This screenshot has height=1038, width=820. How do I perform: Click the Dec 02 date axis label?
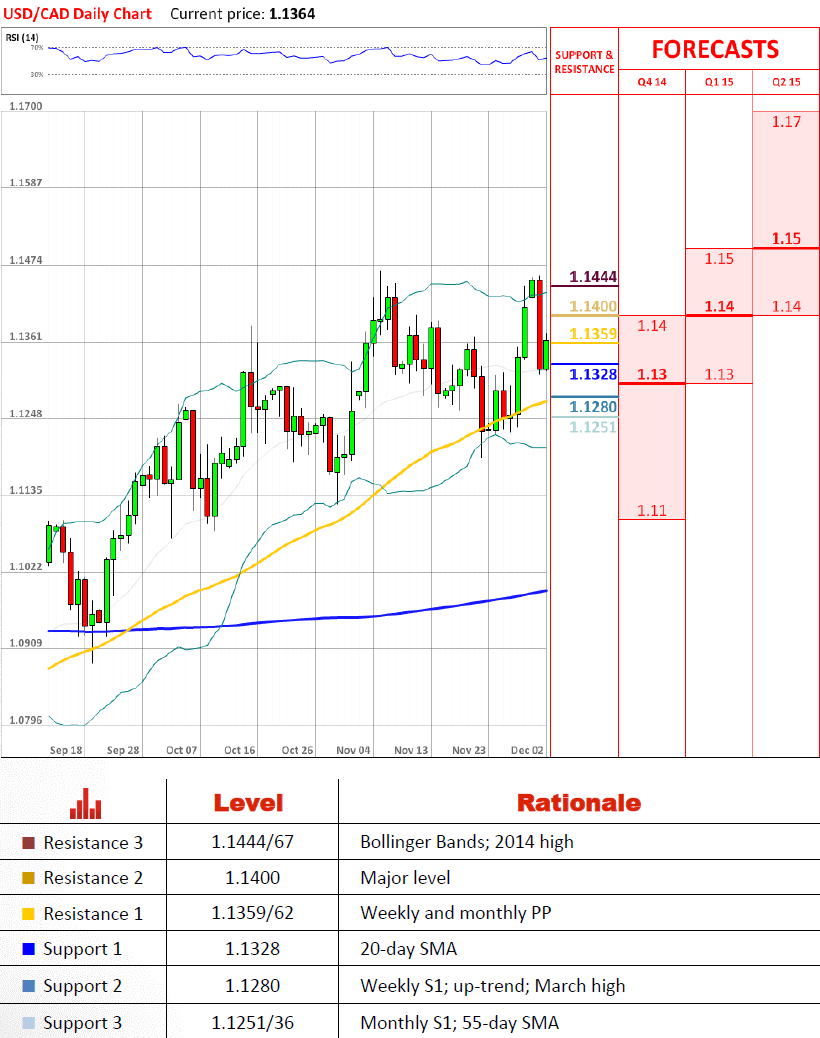(x=527, y=750)
